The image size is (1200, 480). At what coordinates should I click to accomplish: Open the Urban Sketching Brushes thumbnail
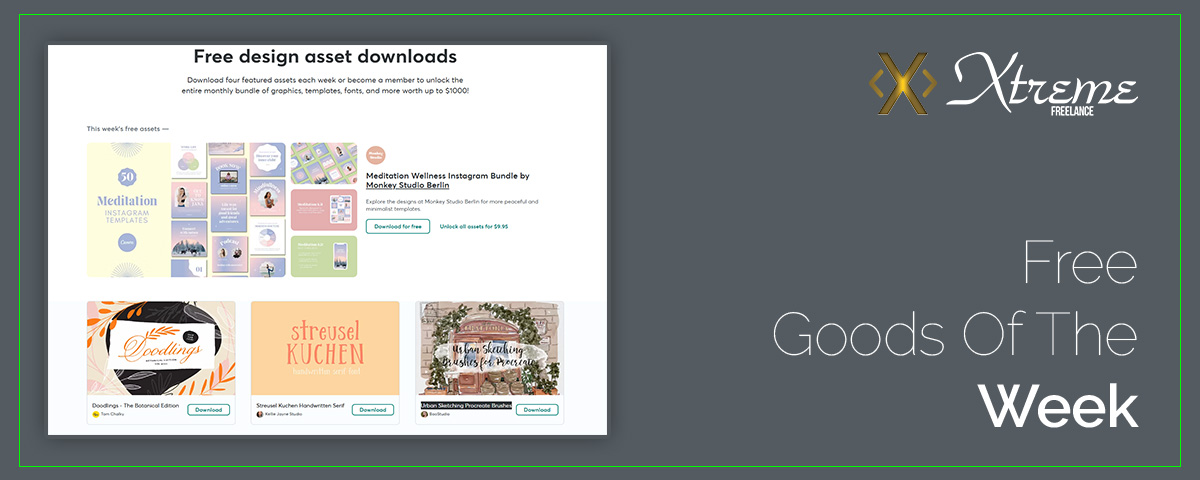[489, 348]
